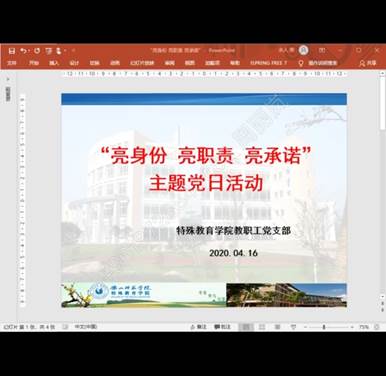Redo the last action
The image size is (386, 376).
(x=37, y=51)
